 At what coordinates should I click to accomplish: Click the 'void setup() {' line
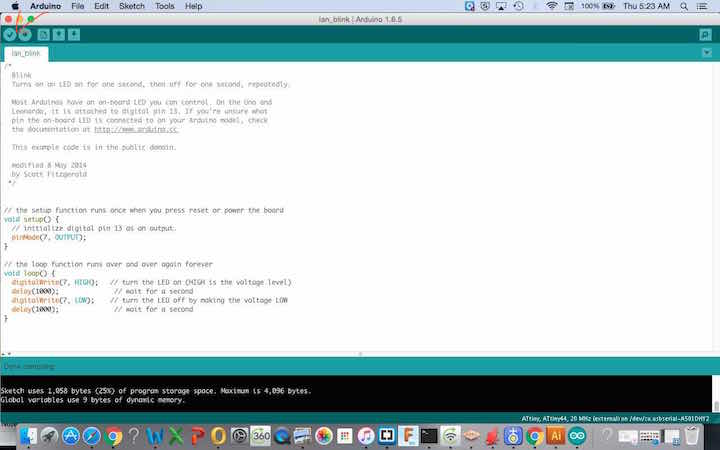pyautogui.click(x=32, y=219)
